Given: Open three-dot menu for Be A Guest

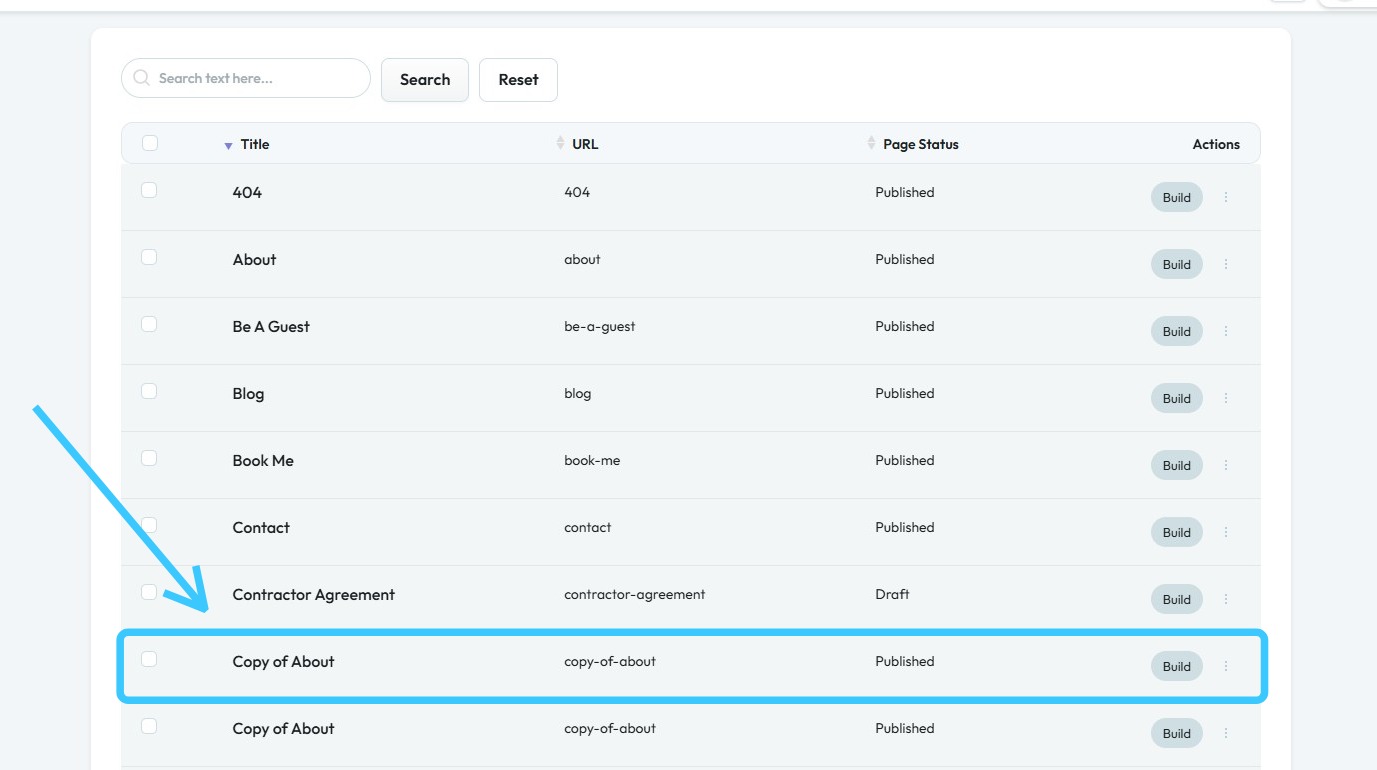Looking at the screenshot, I should pos(1226,331).
